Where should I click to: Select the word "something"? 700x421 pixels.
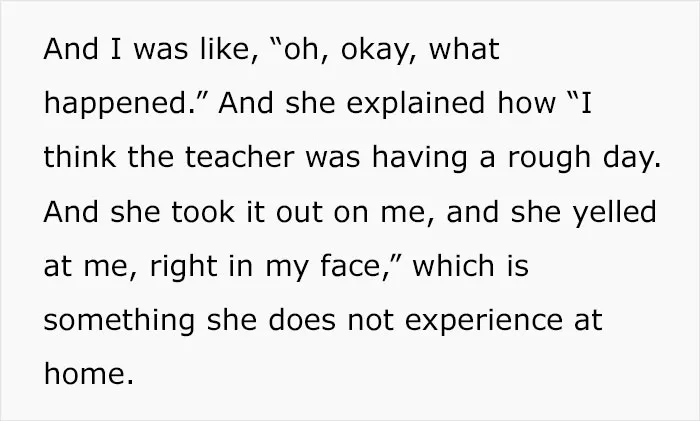(x=119, y=321)
